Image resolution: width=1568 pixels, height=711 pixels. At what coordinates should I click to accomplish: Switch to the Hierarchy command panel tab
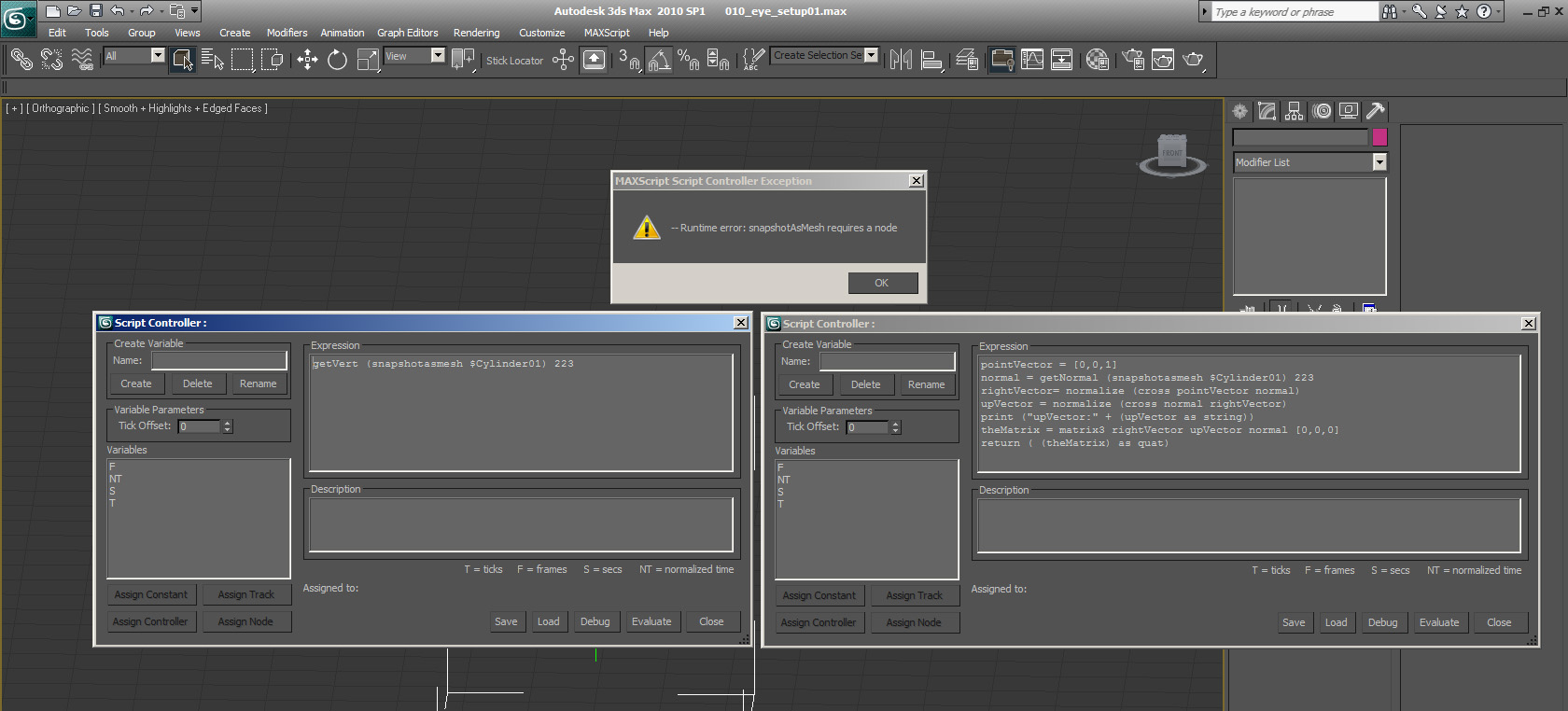1294,111
